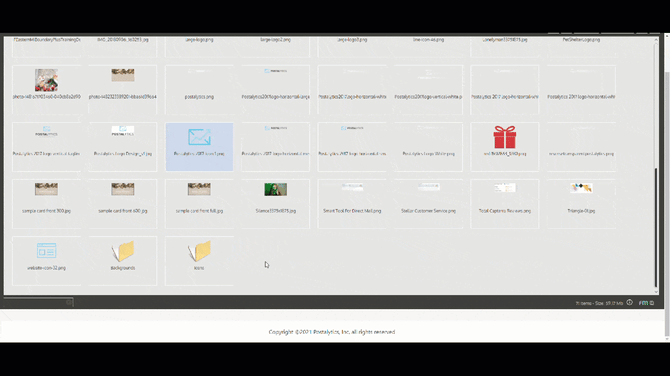Click the file manager search field
Viewport: 670px width, 376px height.
(38, 302)
